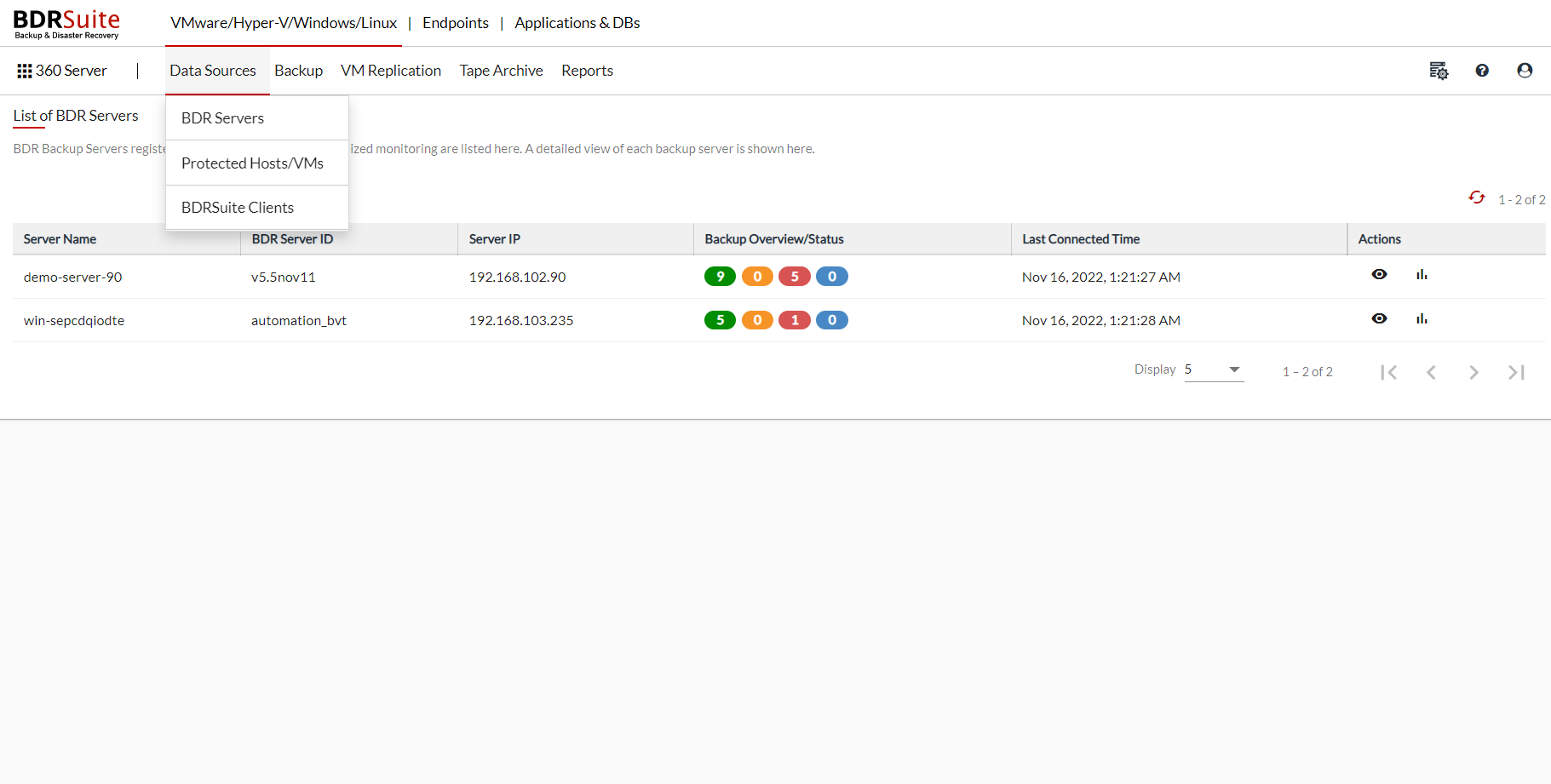Click green badge 9 for demo-server-90

tap(720, 277)
